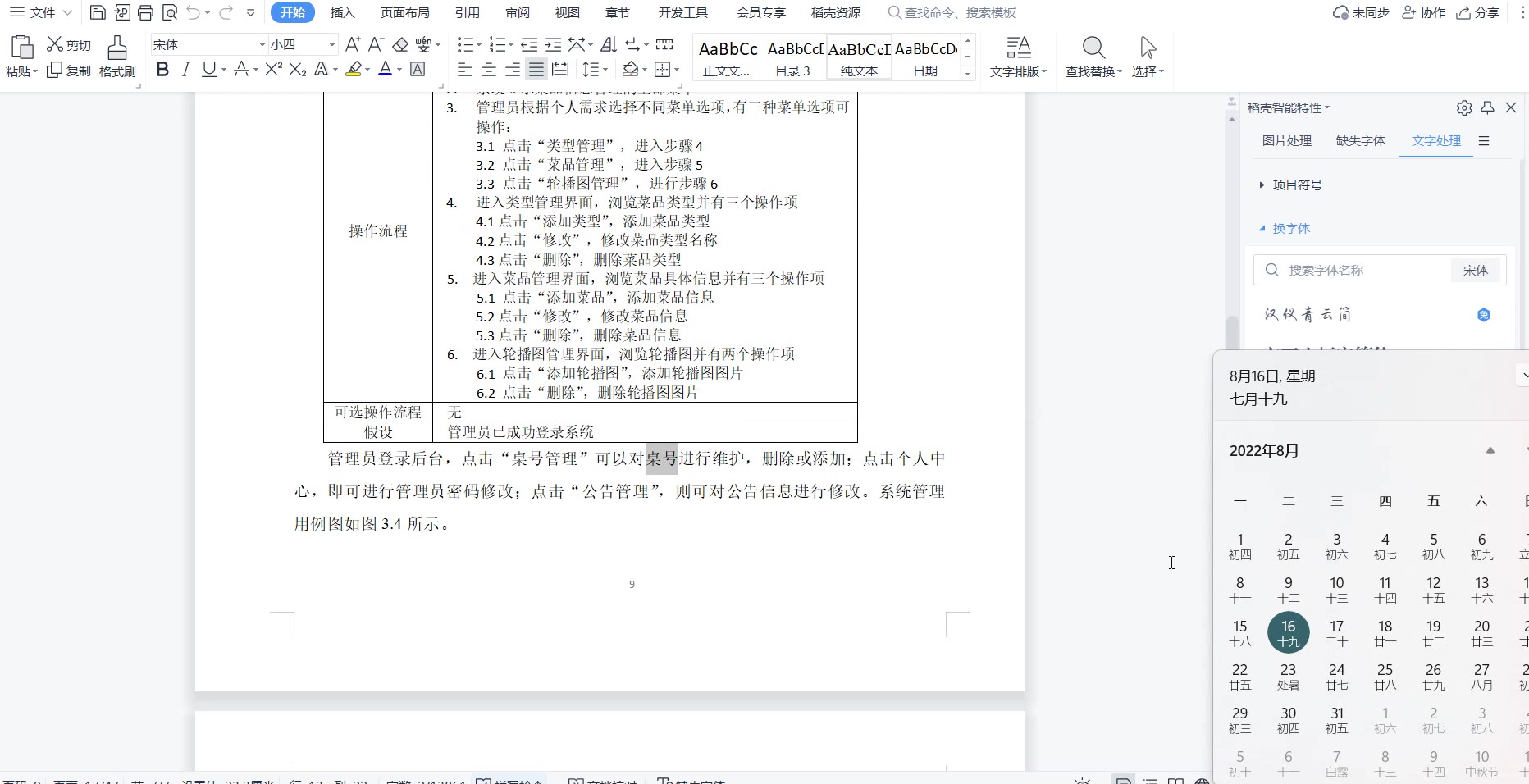Activate the Format Painter 格式刷
Screen dimensions: 1529x784
[x=117, y=57]
